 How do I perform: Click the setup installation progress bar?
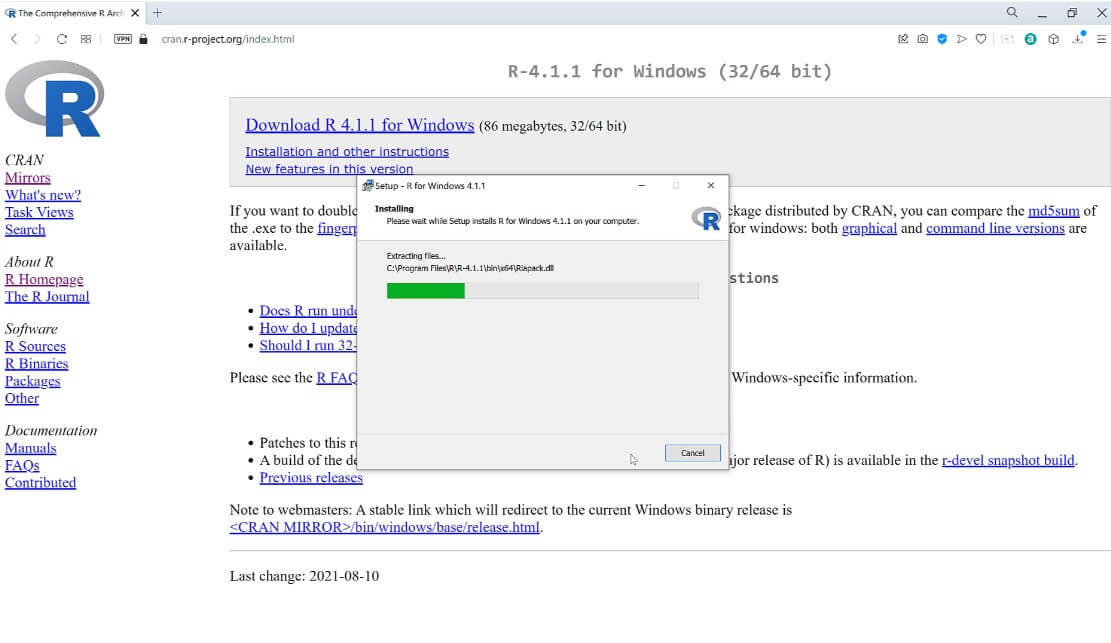click(x=542, y=291)
